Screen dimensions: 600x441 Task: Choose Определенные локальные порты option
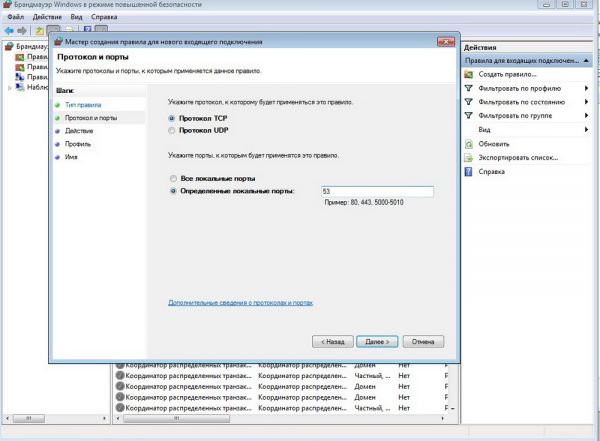[173, 191]
